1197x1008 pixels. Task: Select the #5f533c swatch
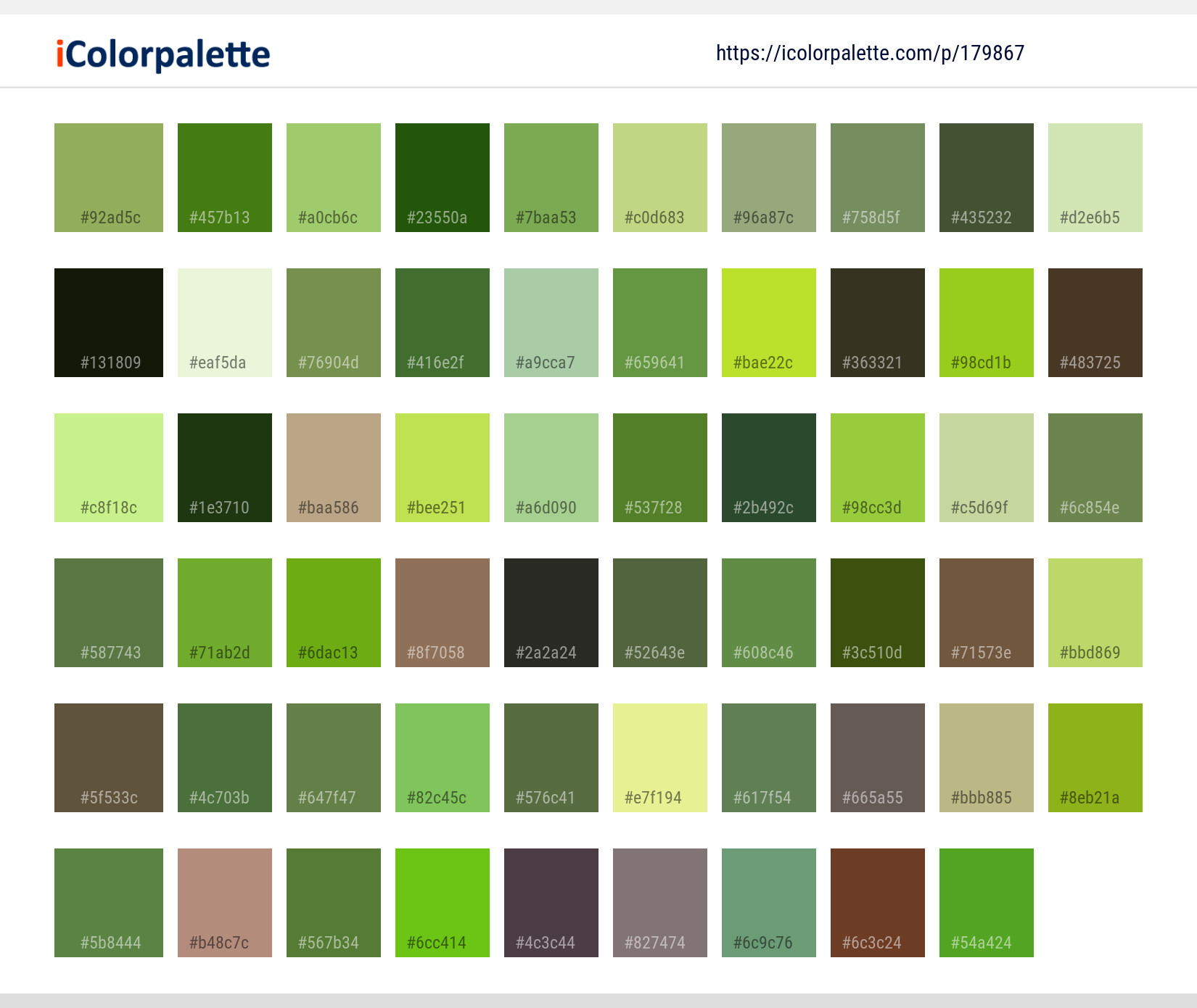[x=109, y=758]
